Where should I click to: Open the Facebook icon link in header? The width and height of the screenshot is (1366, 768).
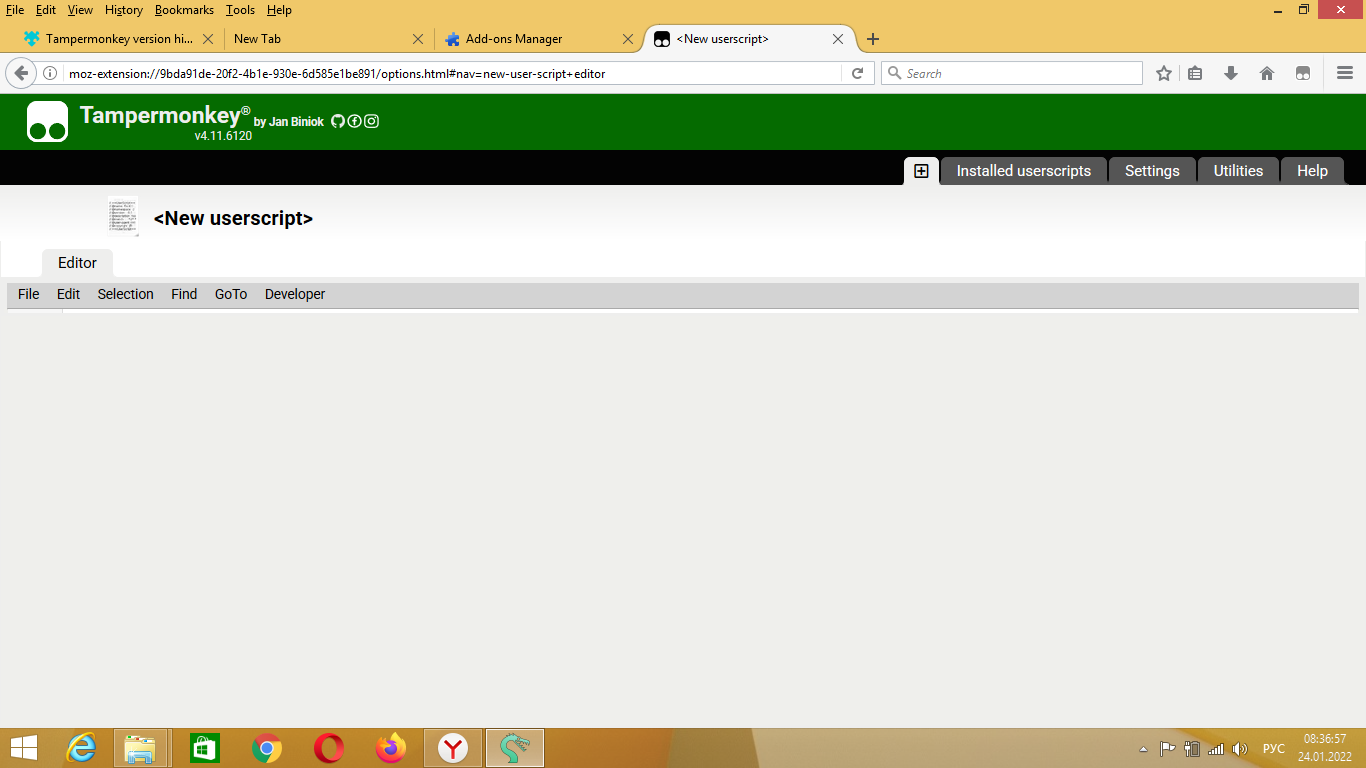tap(354, 121)
